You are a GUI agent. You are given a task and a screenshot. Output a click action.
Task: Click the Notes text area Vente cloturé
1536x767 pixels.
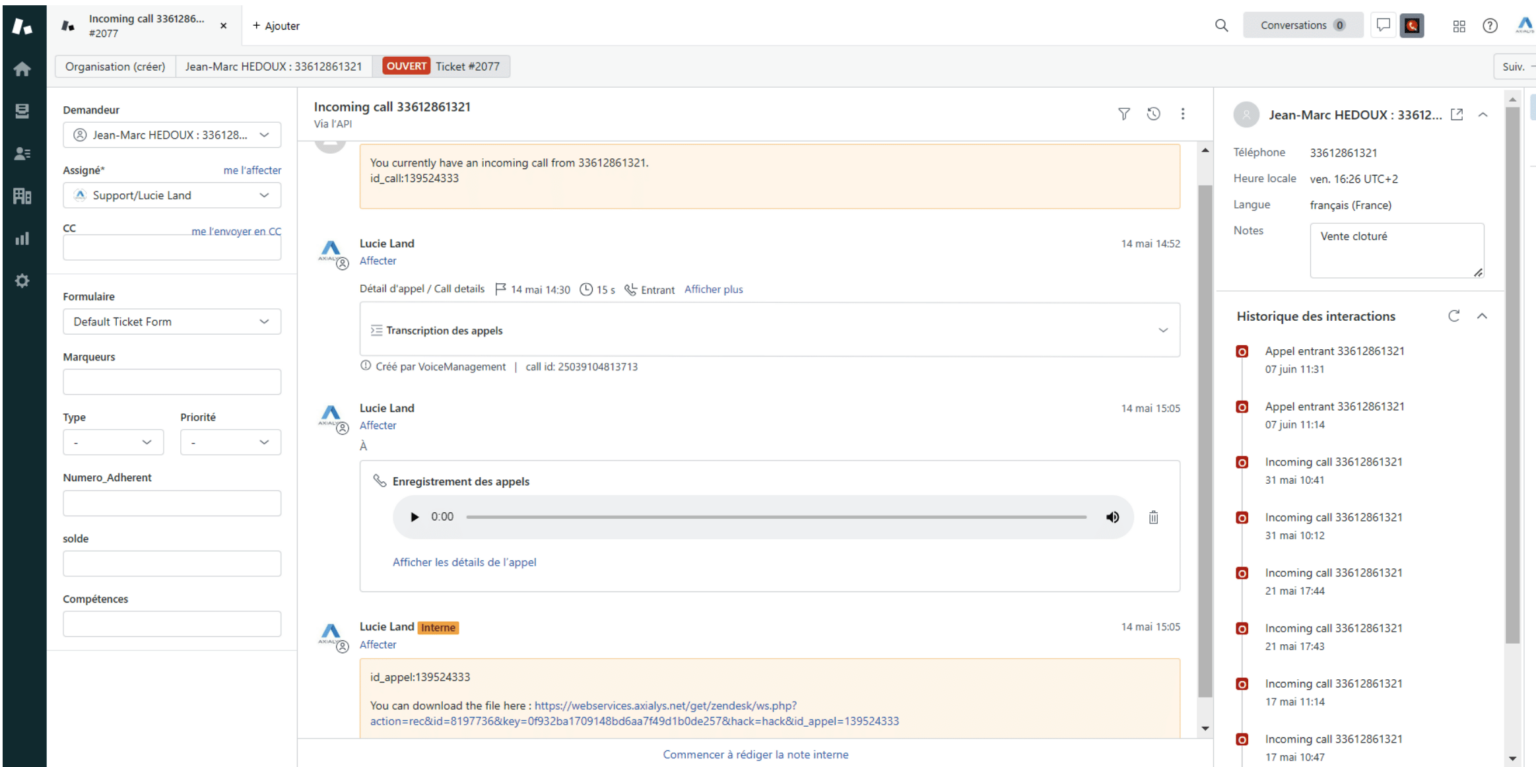point(1397,251)
